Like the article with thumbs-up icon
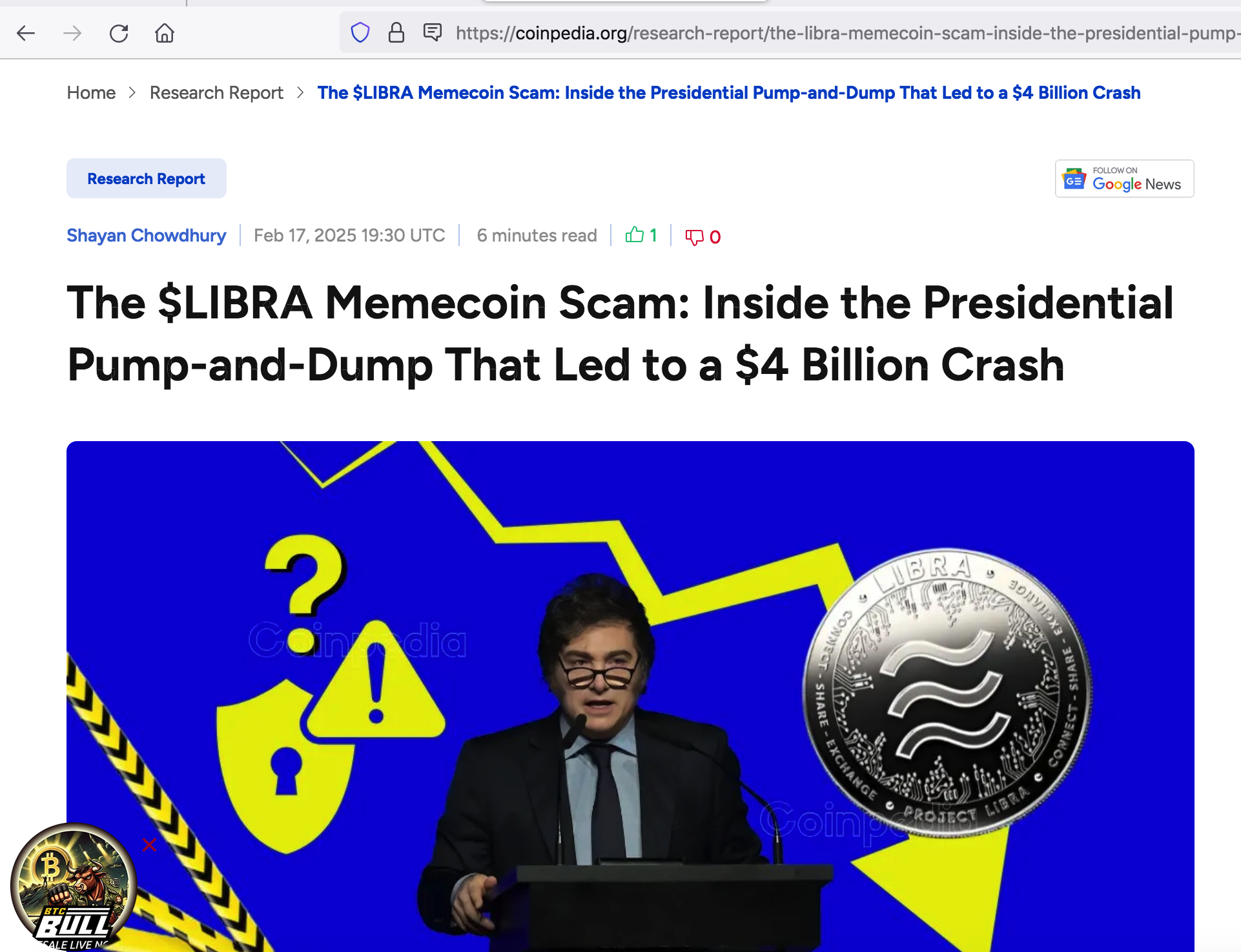This screenshot has width=1241, height=952. (x=635, y=235)
